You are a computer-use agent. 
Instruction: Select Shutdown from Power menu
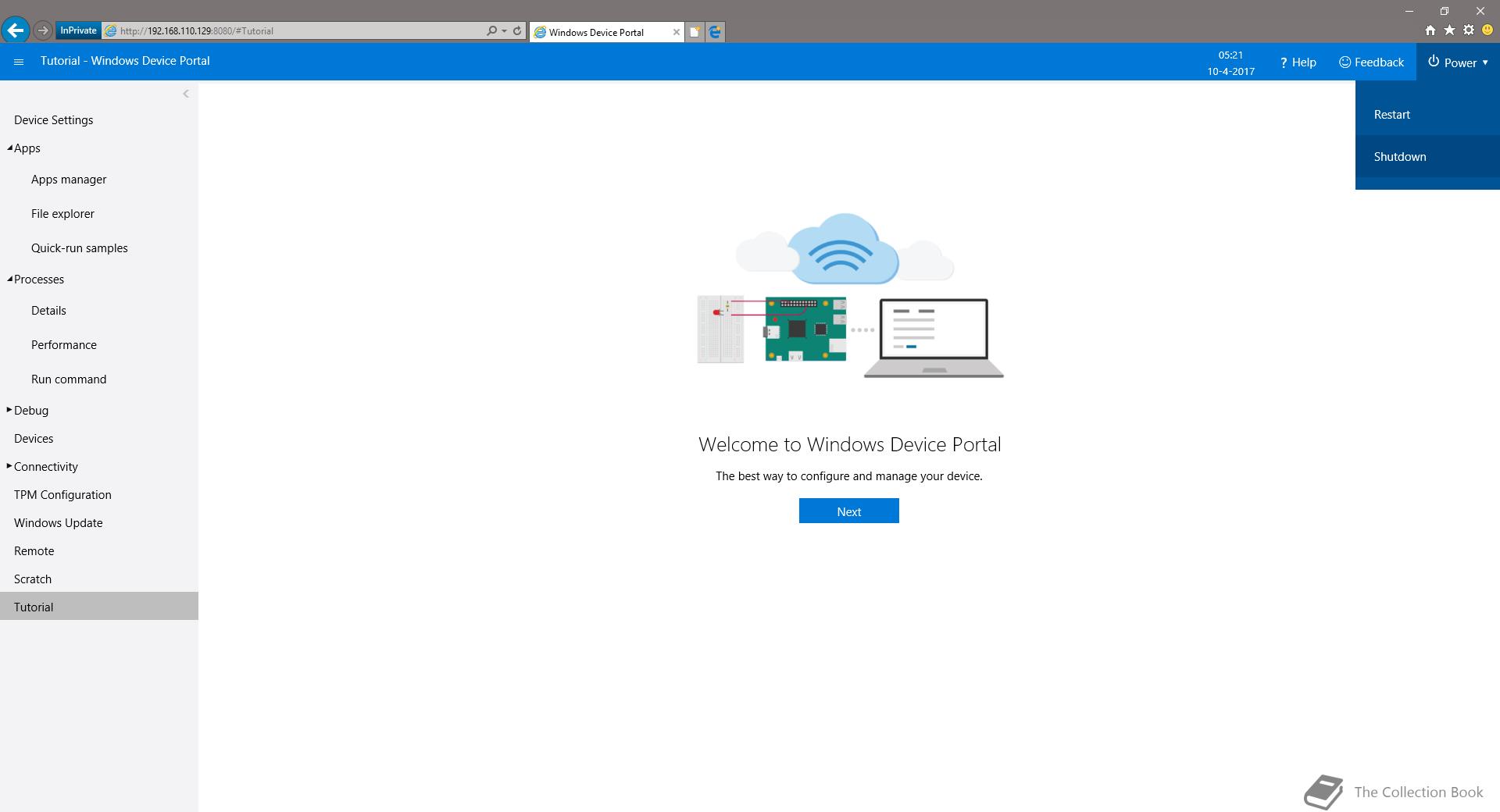[x=1427, y=156]
